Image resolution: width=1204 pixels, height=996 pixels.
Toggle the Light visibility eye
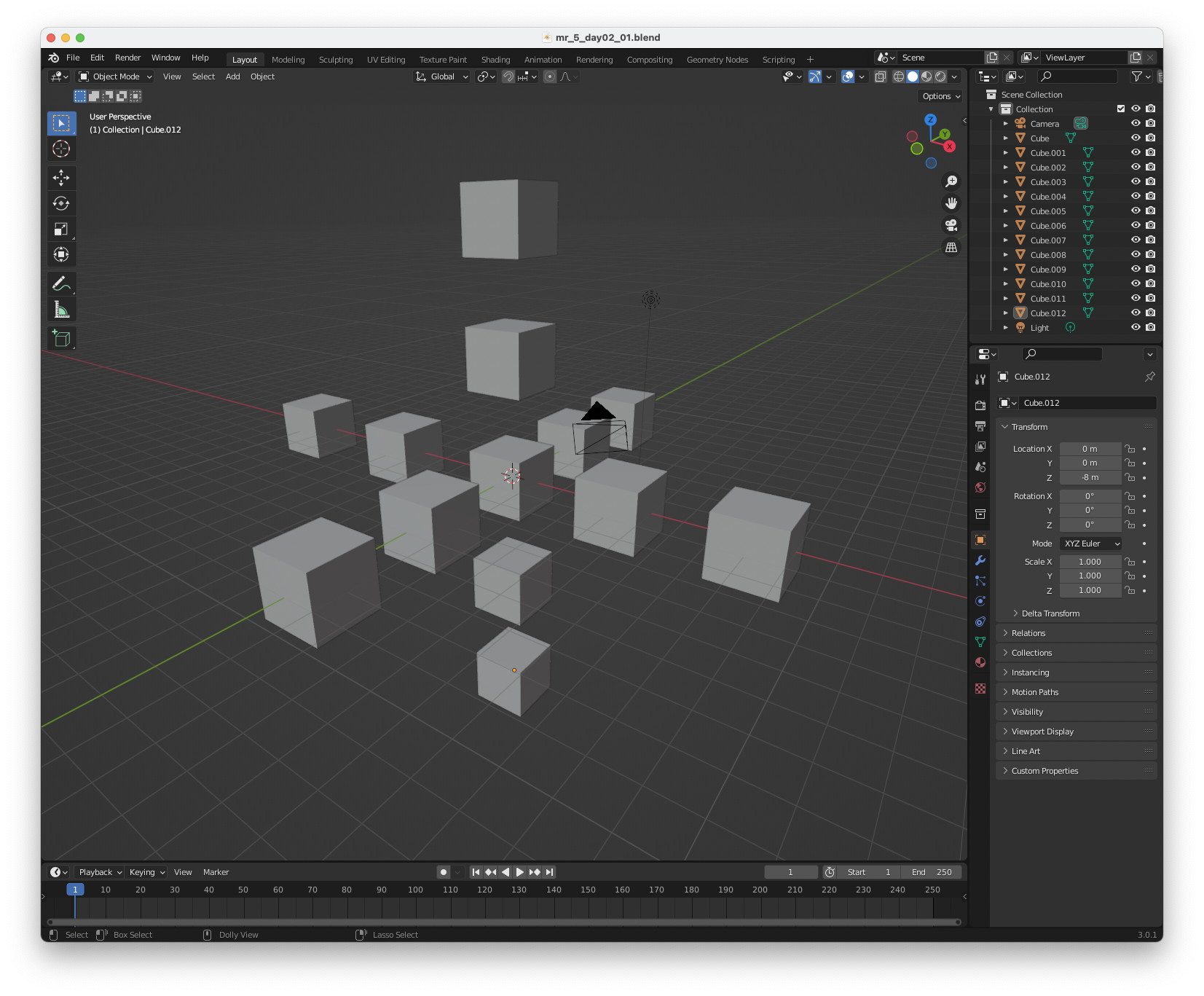(x=1135, y=327)
